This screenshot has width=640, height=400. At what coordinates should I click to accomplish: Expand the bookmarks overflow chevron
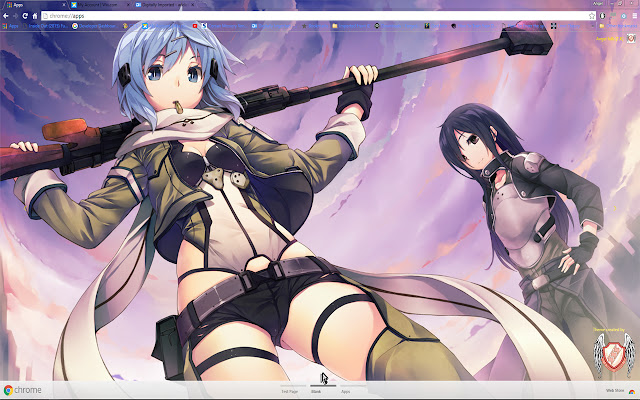pyautogui.click(x=593, y=26)
